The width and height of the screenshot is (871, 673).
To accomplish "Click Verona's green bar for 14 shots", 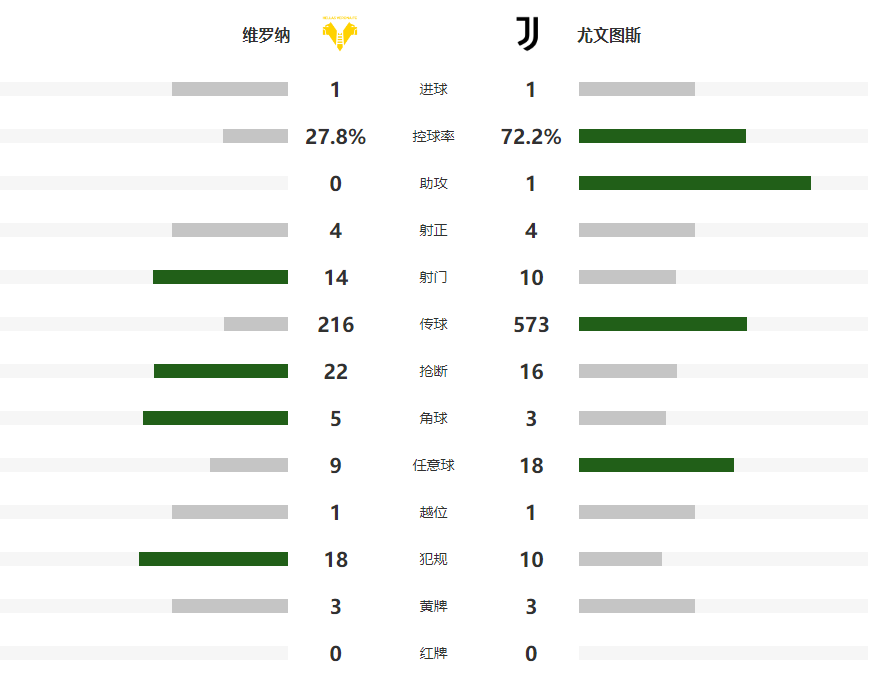I will click(x=220, y=277).
